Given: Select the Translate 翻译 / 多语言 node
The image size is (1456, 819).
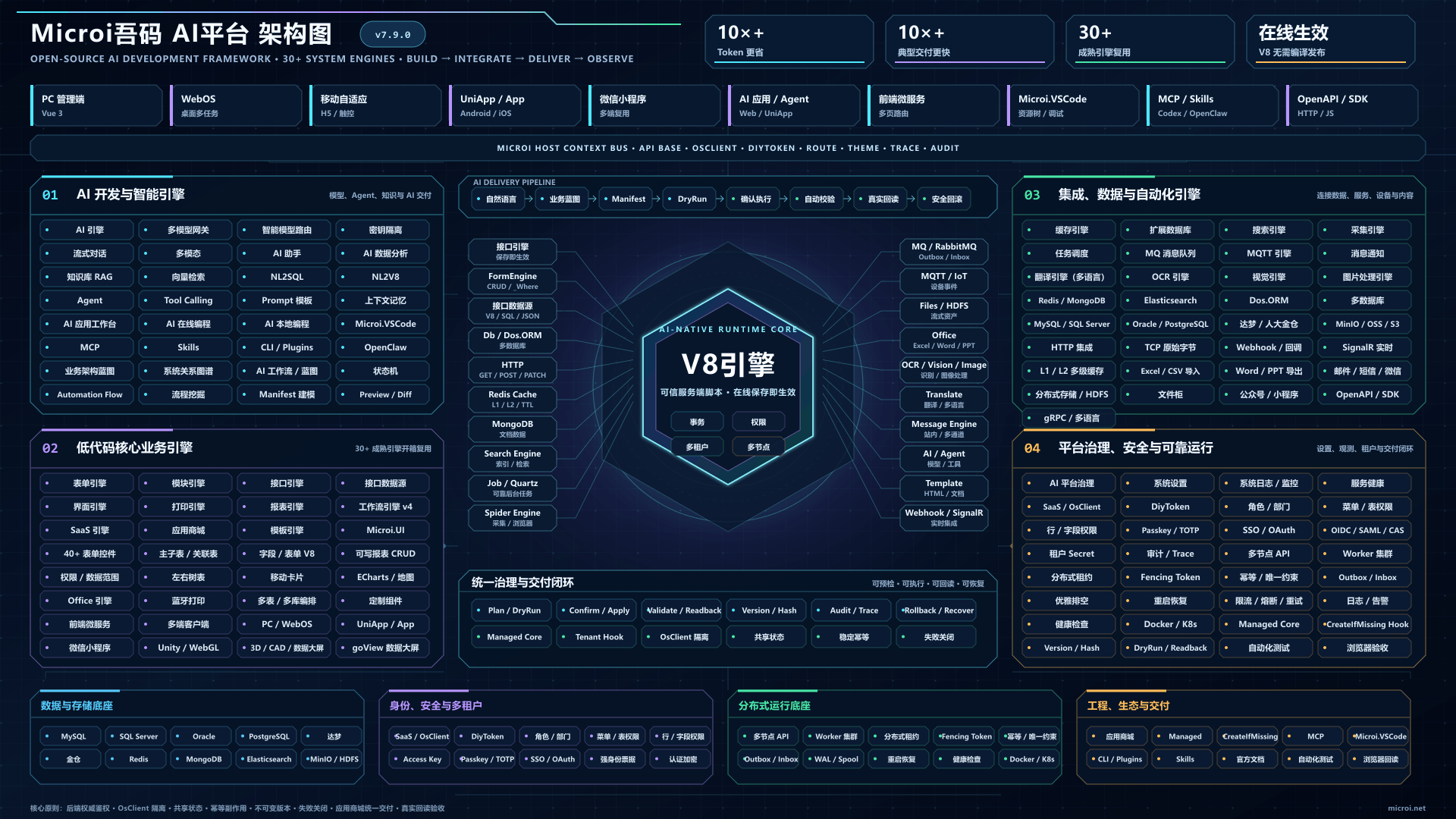Looking at the screenshot, I should pos(944,400).
